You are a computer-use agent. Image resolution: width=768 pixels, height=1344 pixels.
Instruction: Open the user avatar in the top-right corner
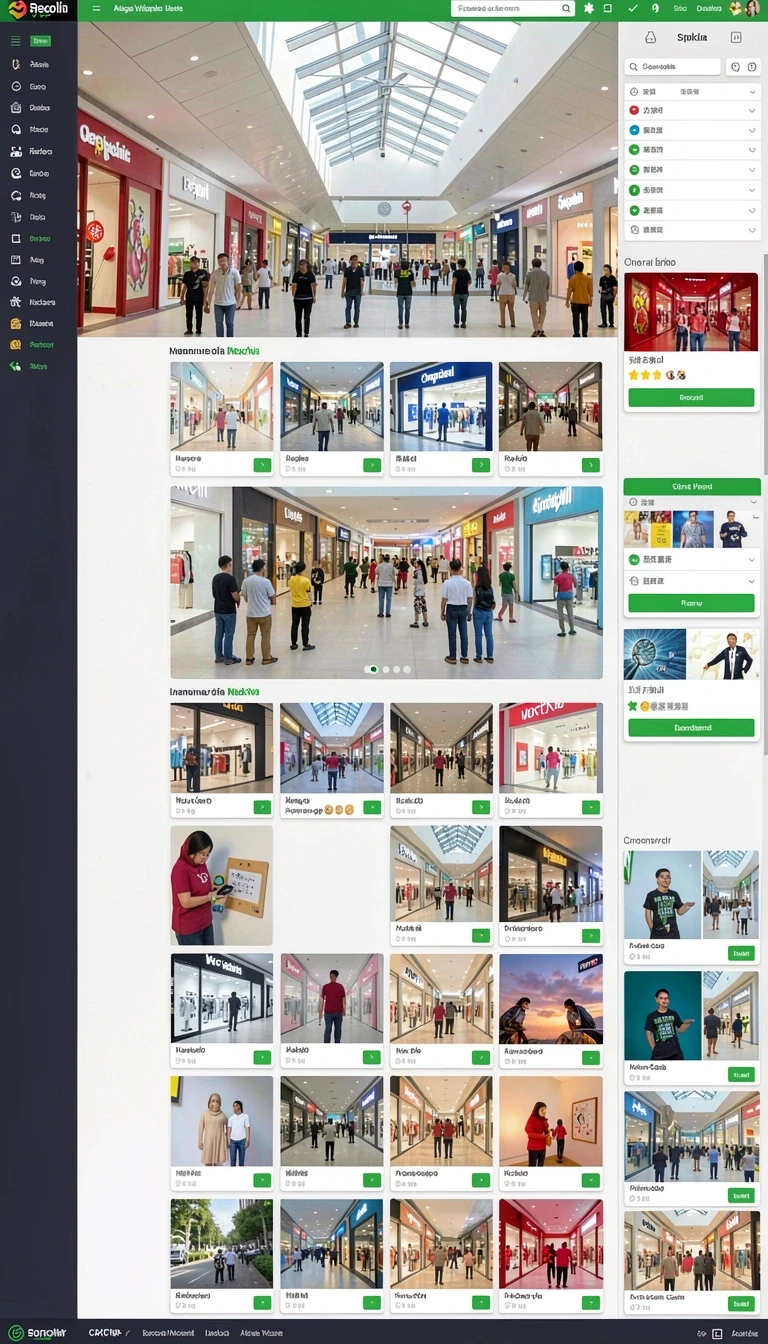[x=752, y=8]
